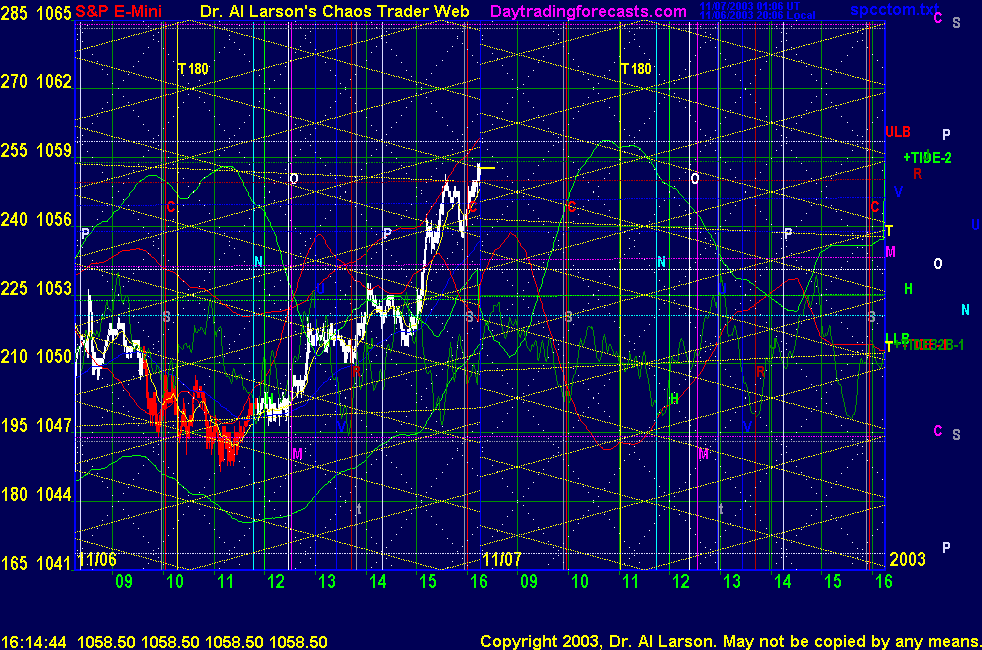Click the "195 1047" price axis label
This screenshot has width=982, height=650.
tap(36, 426)
